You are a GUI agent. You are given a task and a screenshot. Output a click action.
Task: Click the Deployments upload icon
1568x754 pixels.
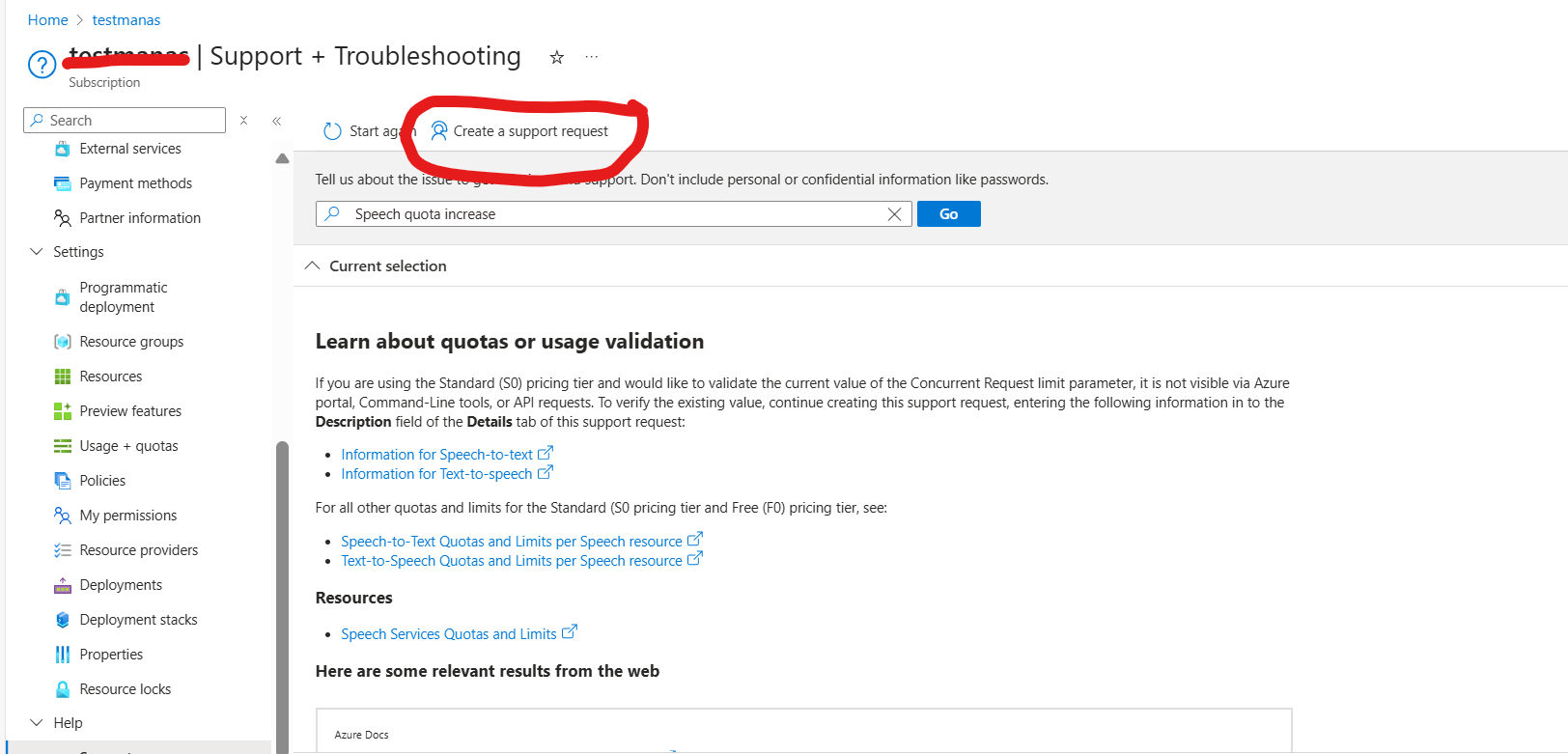tap(63, 585)
